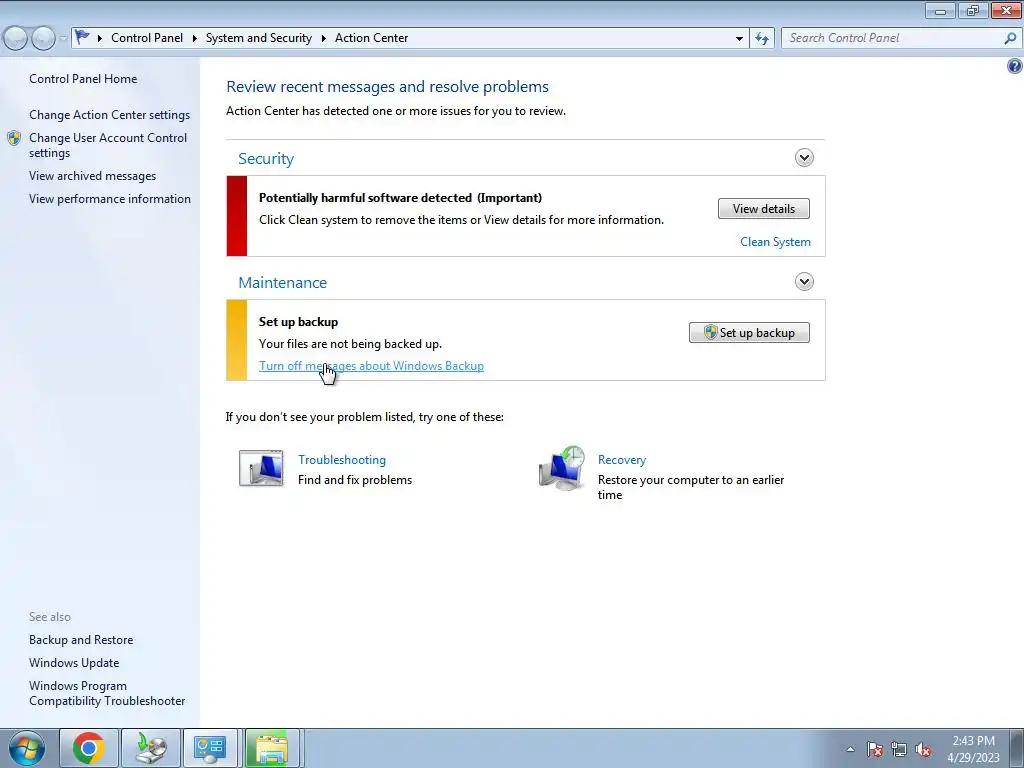The height and width of the screenshot is (768, 1024).
Task: Open Backup and Restore link
Action: point(81,640)
